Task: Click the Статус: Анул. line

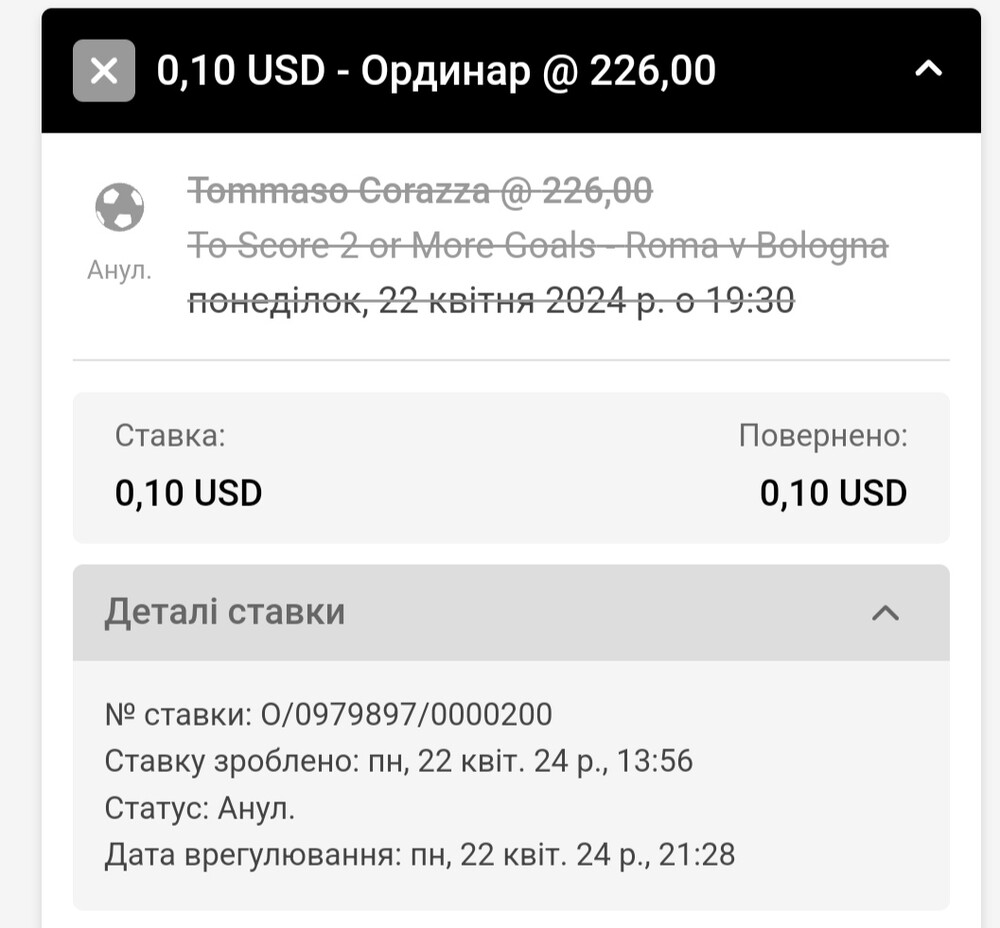Action: click(200, 808)
